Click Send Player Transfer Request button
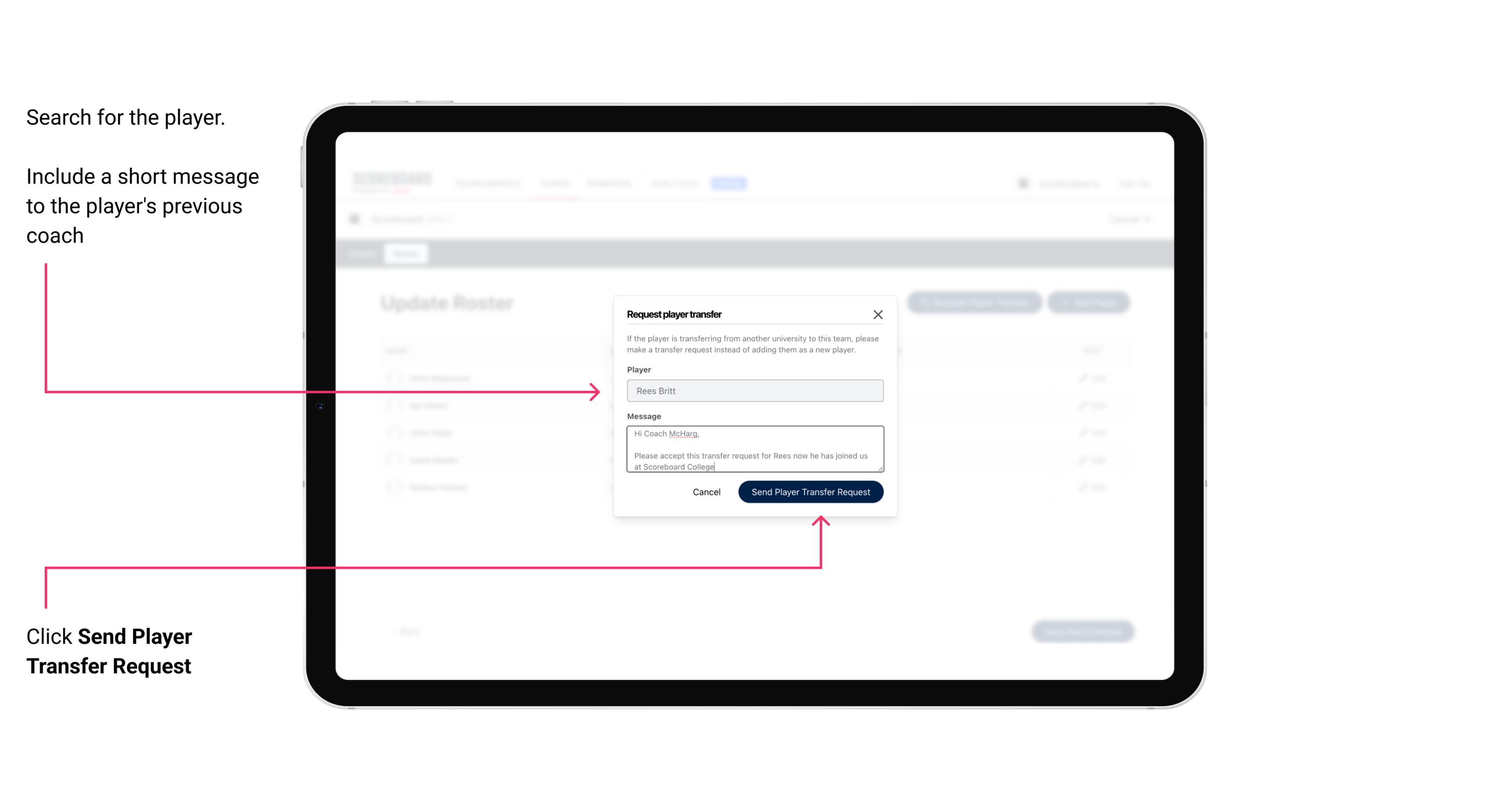This screenshot has height=812, width=1509. [810, 491]
